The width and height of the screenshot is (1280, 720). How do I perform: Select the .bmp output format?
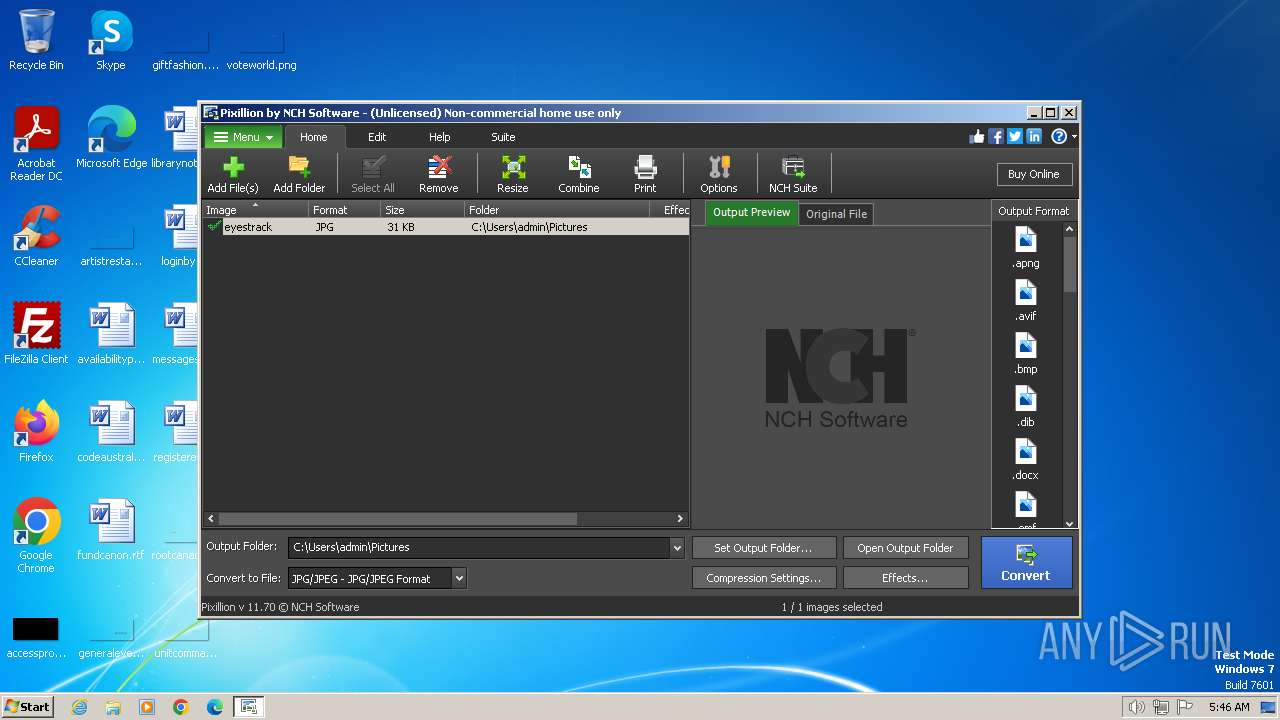pyautogui.click(x=1026, y=353)
